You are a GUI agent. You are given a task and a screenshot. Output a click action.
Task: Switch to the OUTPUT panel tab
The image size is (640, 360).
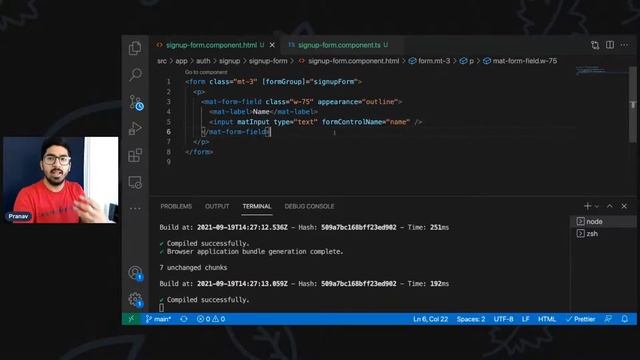[x=217, y=207]
